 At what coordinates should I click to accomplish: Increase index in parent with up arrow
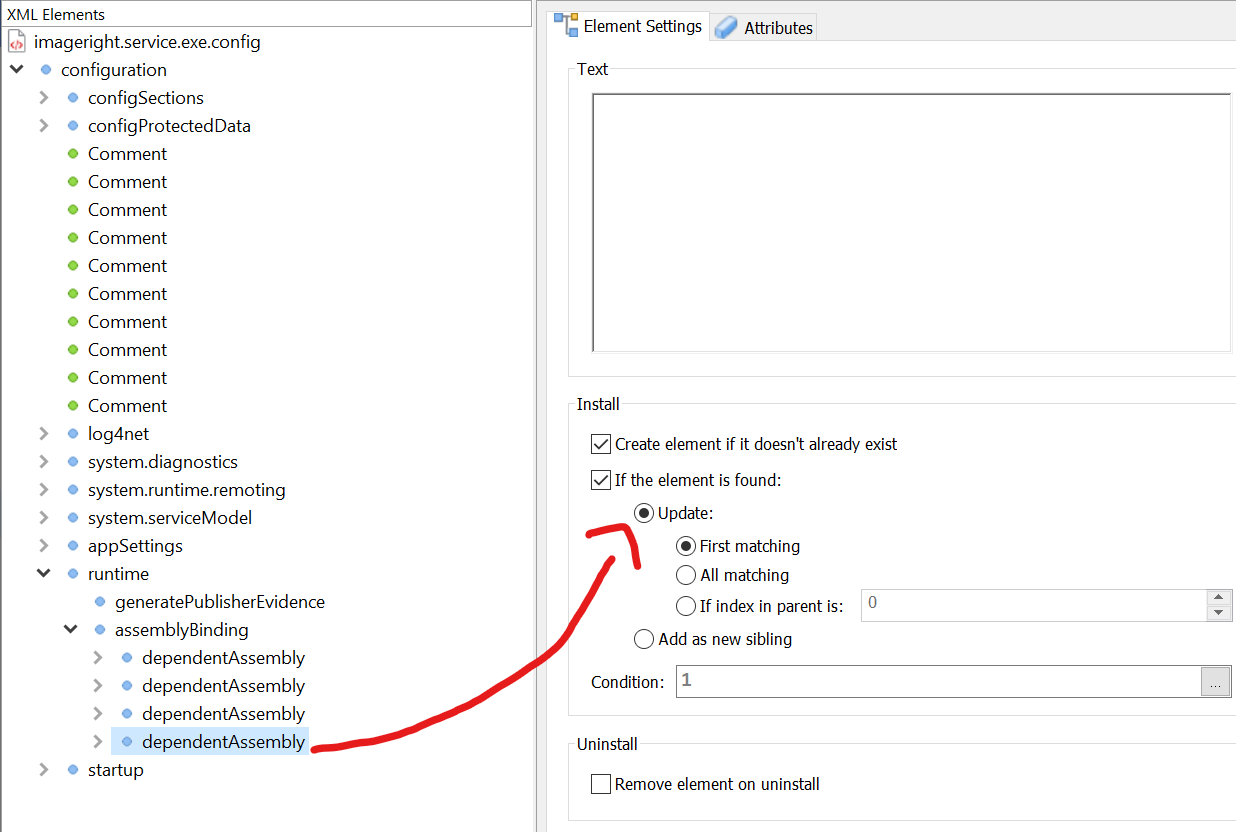pyautogui.click(x=1218, y=597)
